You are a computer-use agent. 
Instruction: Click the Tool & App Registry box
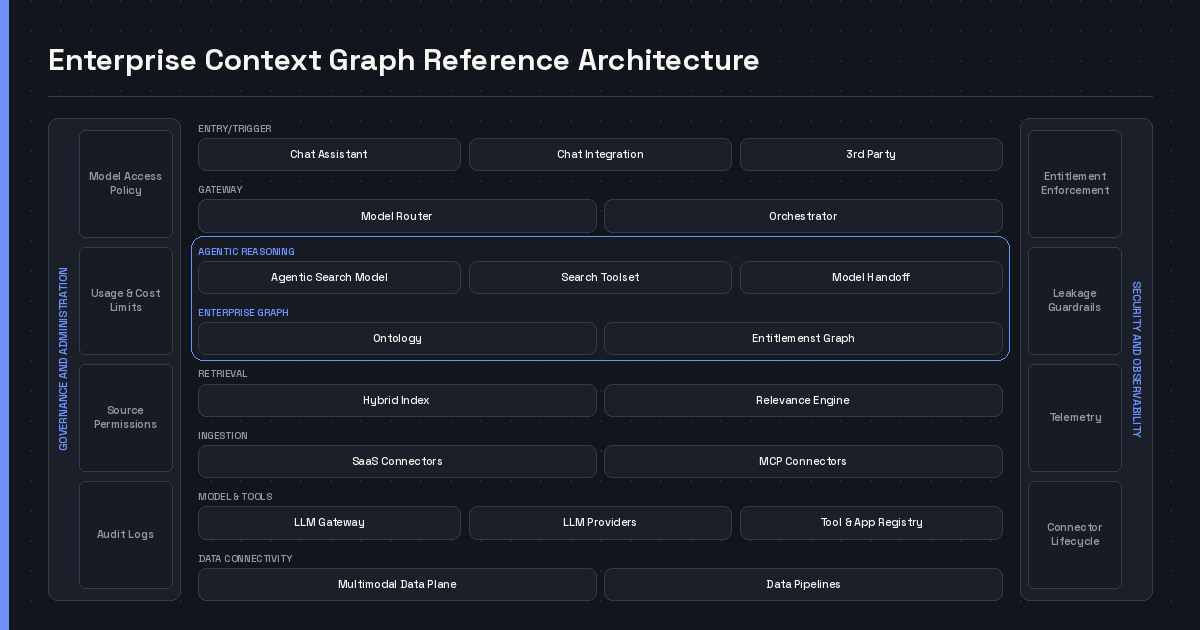tap(871, 522)
